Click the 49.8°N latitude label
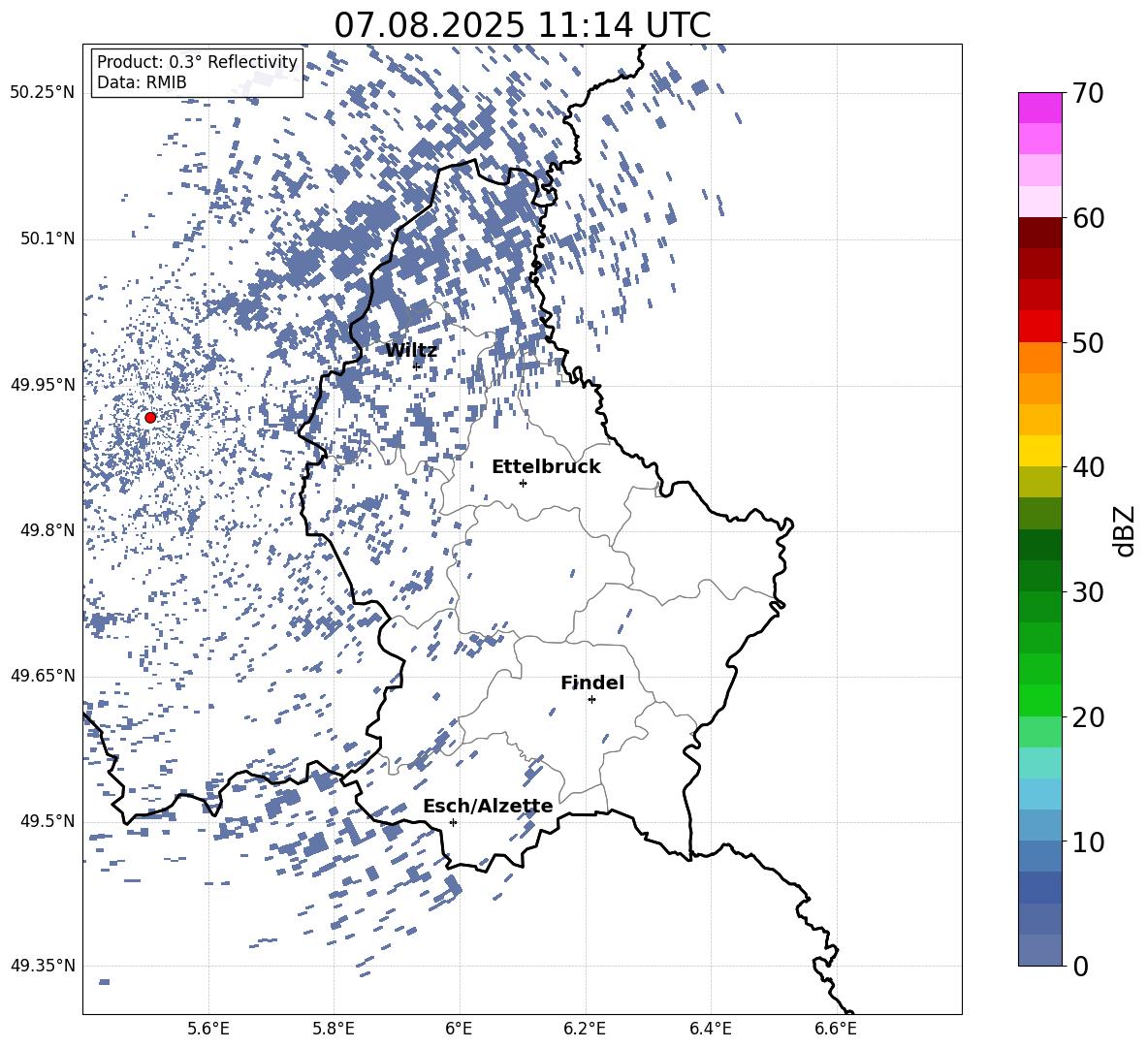1148x1048 pixels. point(48,530)
